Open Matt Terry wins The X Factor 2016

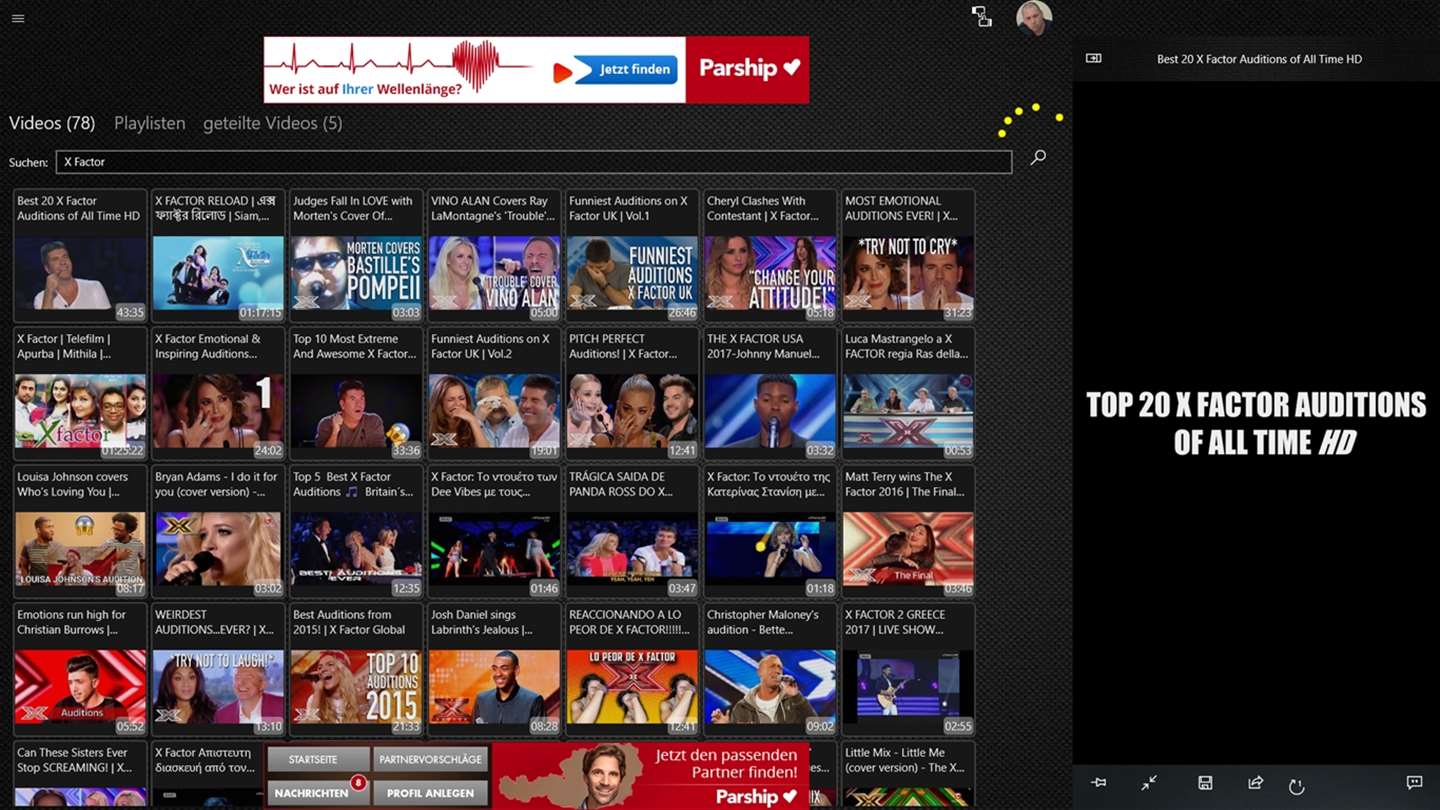click(x=908, y=531)
